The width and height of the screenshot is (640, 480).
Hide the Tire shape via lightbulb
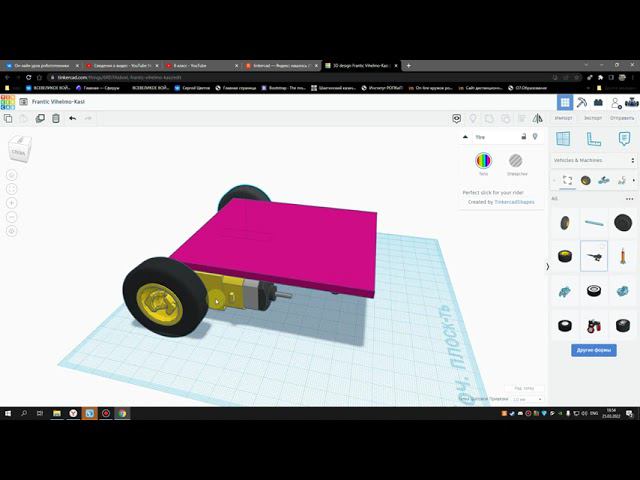(x=535, y=137)
